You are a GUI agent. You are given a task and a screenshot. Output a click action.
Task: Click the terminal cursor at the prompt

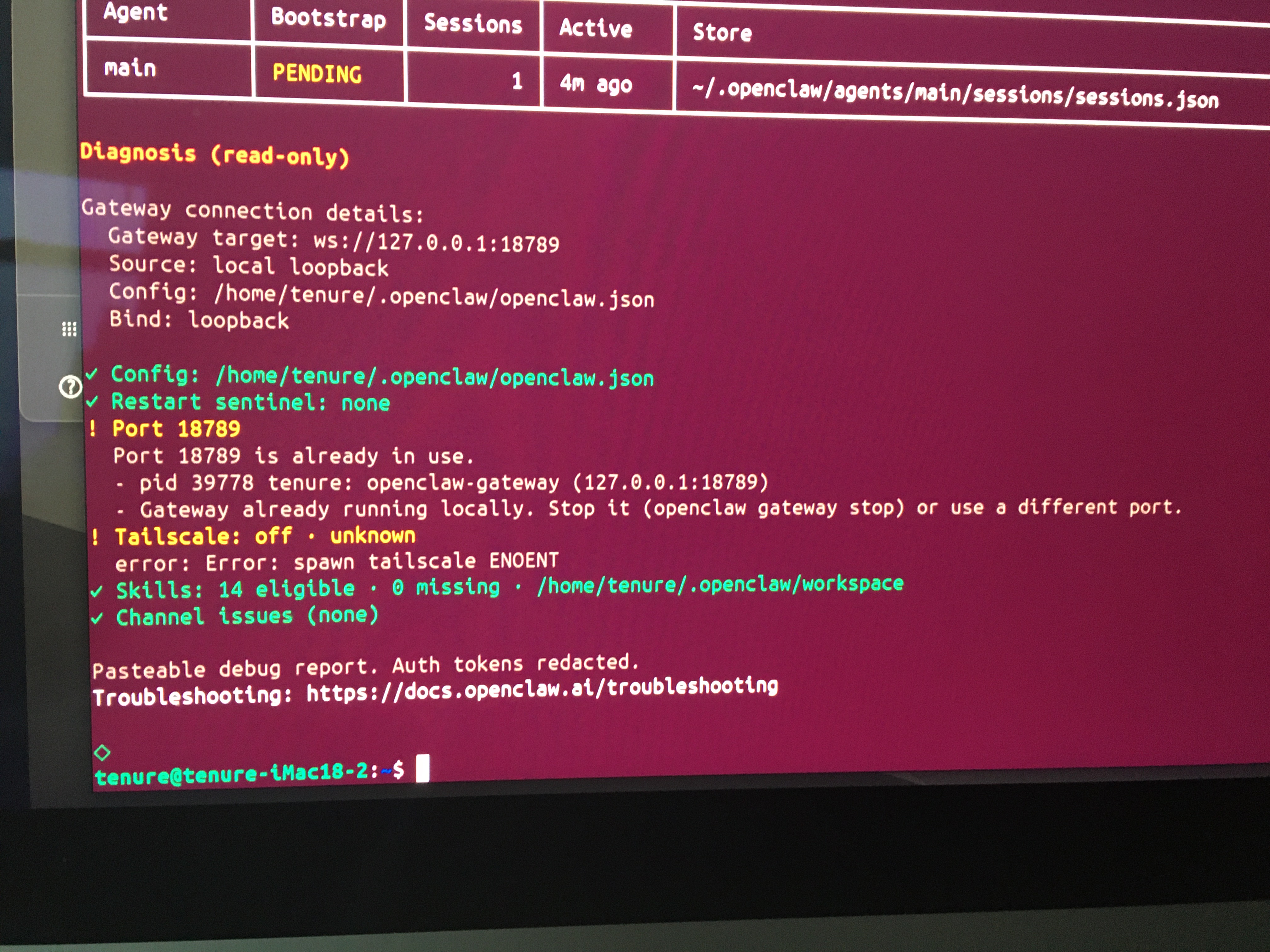tap(423, 768)
